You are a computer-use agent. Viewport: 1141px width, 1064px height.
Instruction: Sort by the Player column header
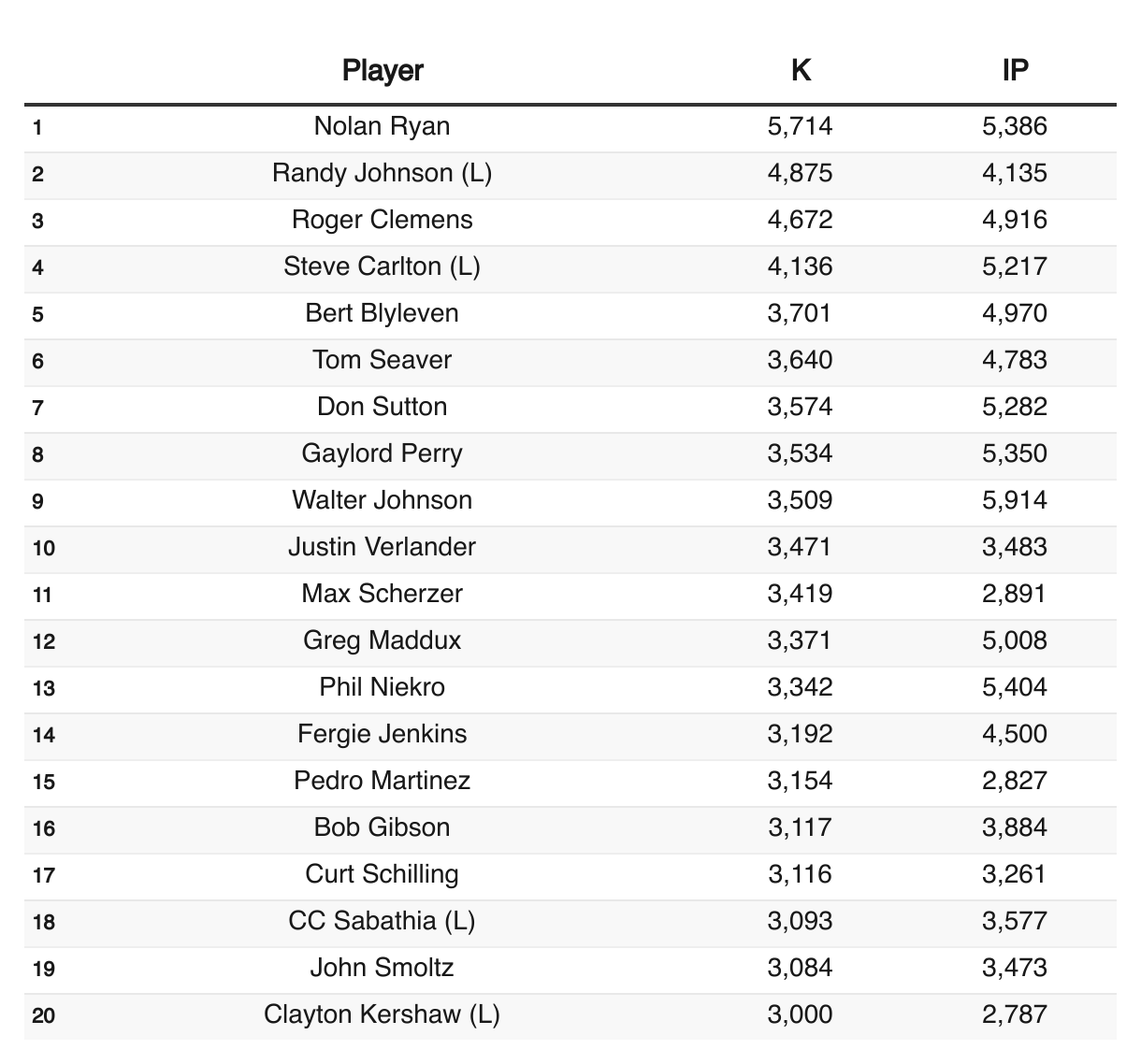coord(383,70)
